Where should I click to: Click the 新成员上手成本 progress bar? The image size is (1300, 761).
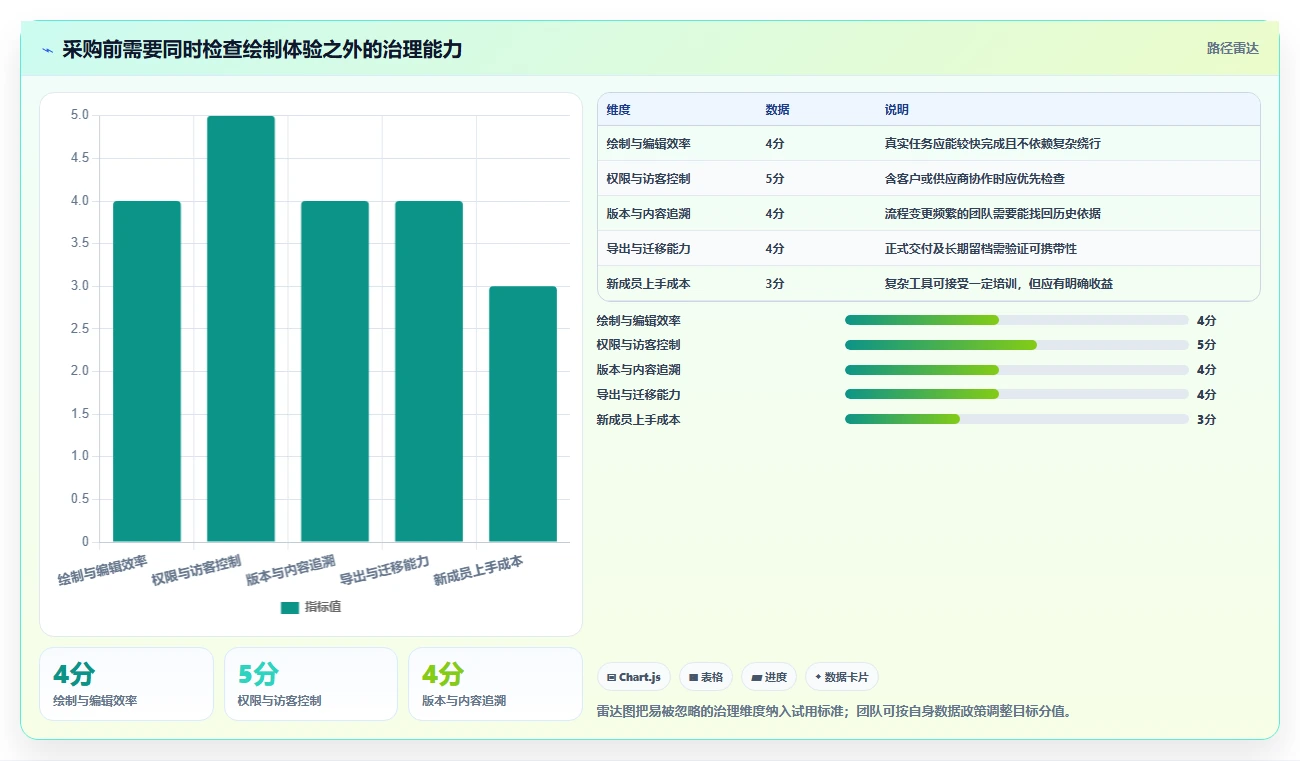pos(1016,419)
